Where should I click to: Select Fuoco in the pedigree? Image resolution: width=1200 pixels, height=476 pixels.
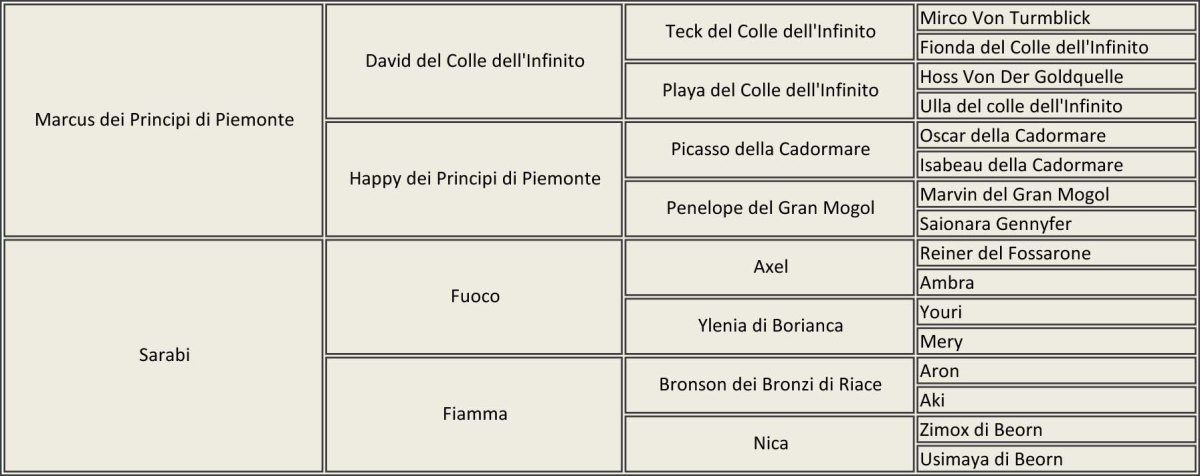474,296
